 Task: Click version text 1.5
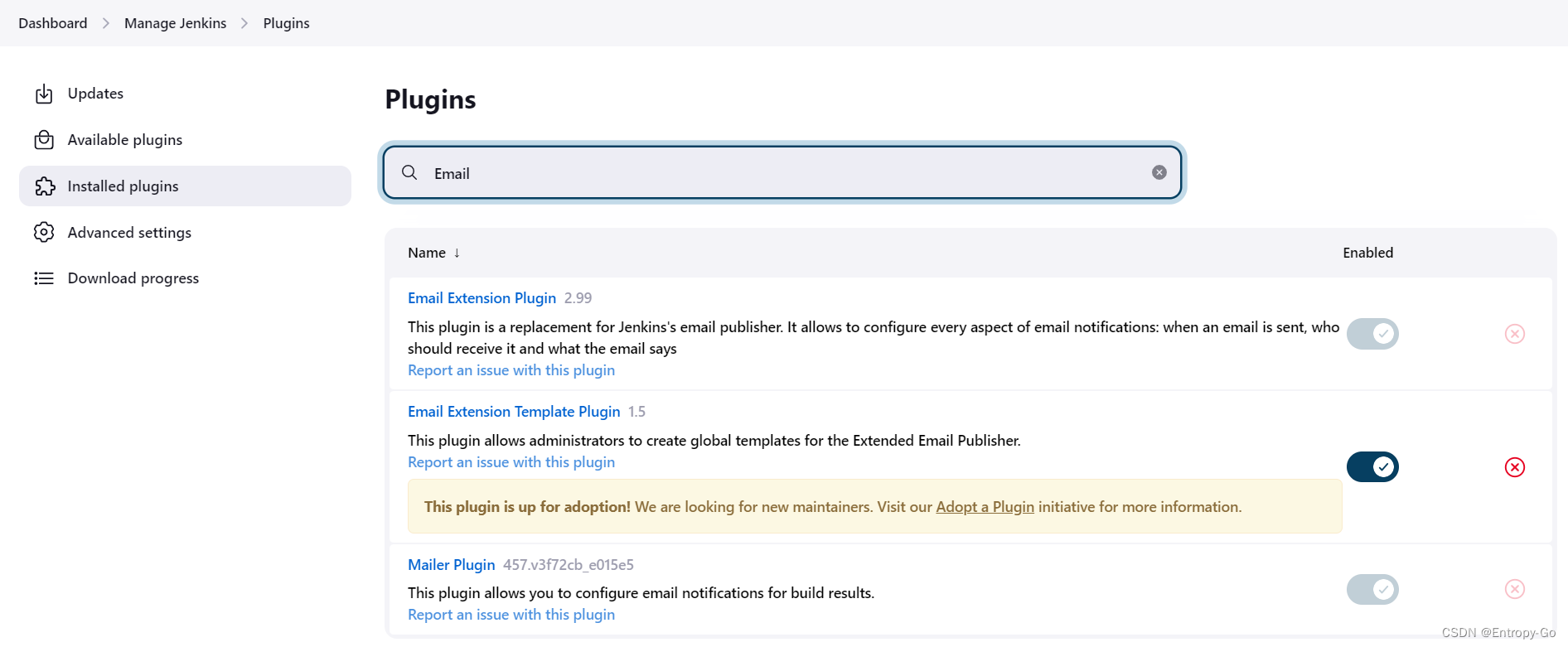tap(636, 412)
